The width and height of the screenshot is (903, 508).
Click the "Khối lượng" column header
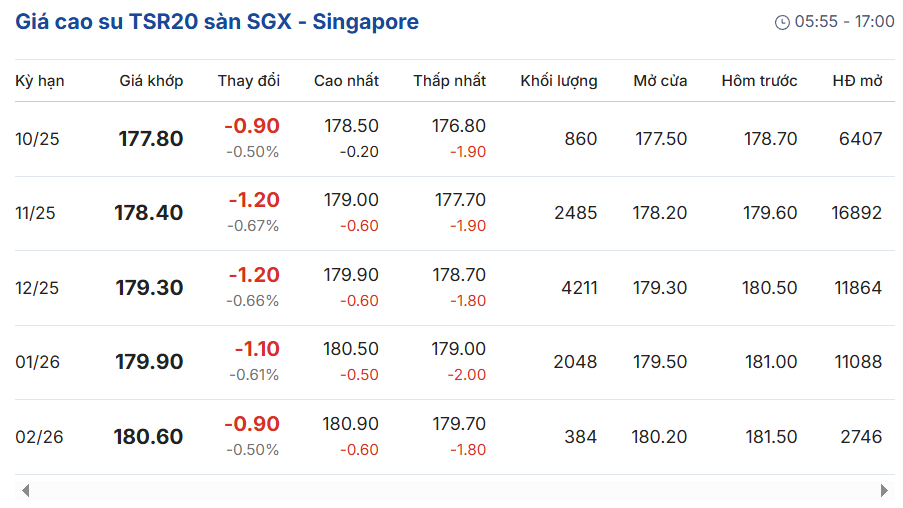[x=559, y=81]
